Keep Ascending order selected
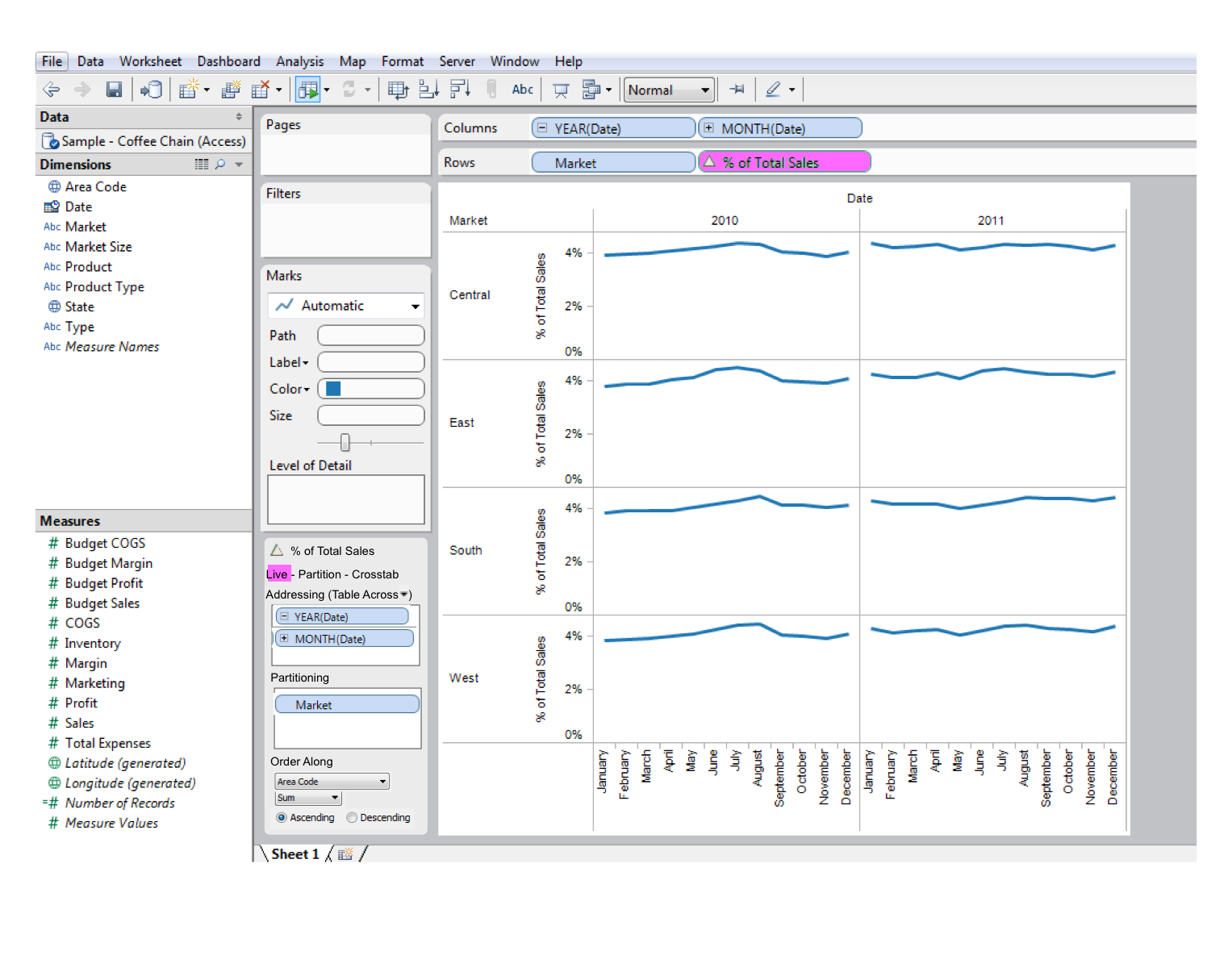The height and width of the screenshot is (968, 1232). [282, 817]
